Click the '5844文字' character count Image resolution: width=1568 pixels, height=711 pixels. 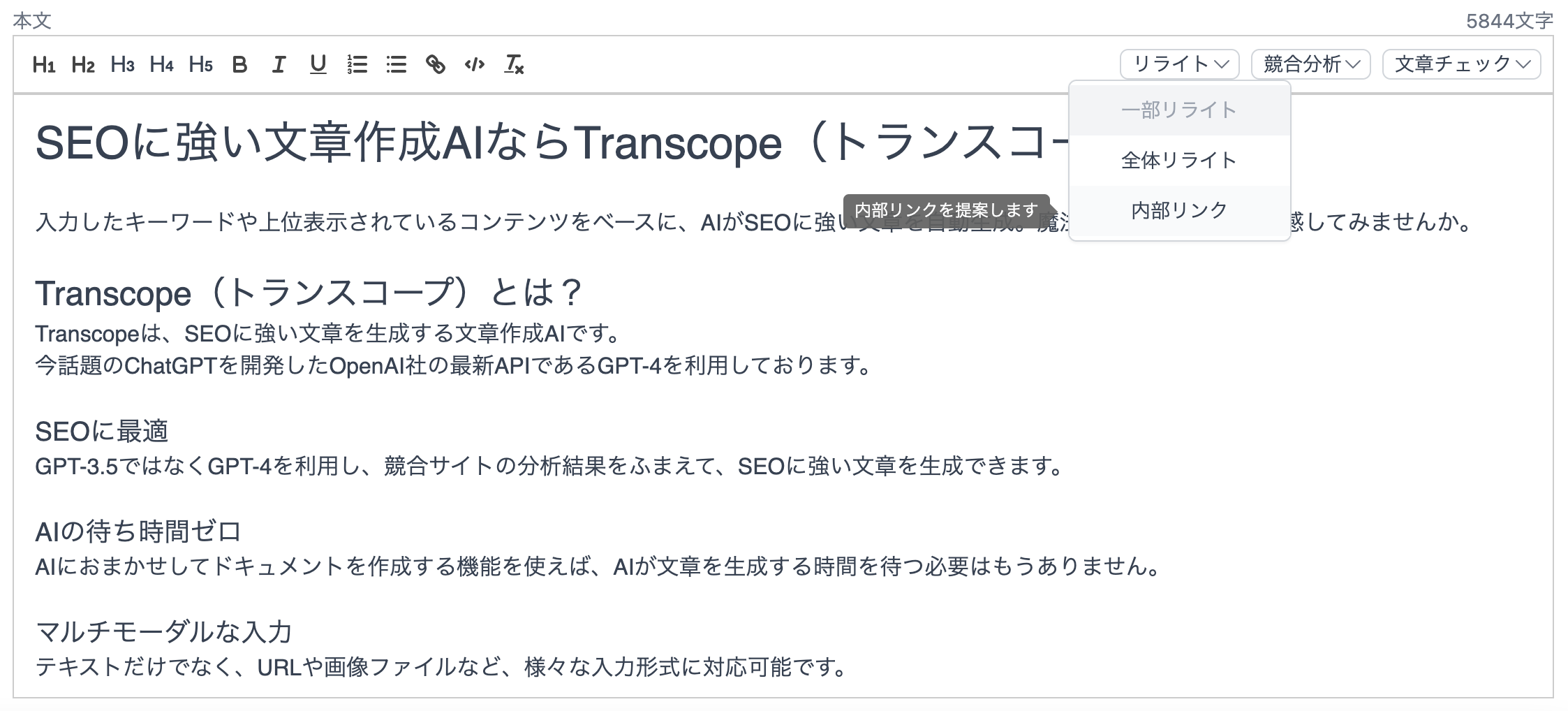(1509, 21)
